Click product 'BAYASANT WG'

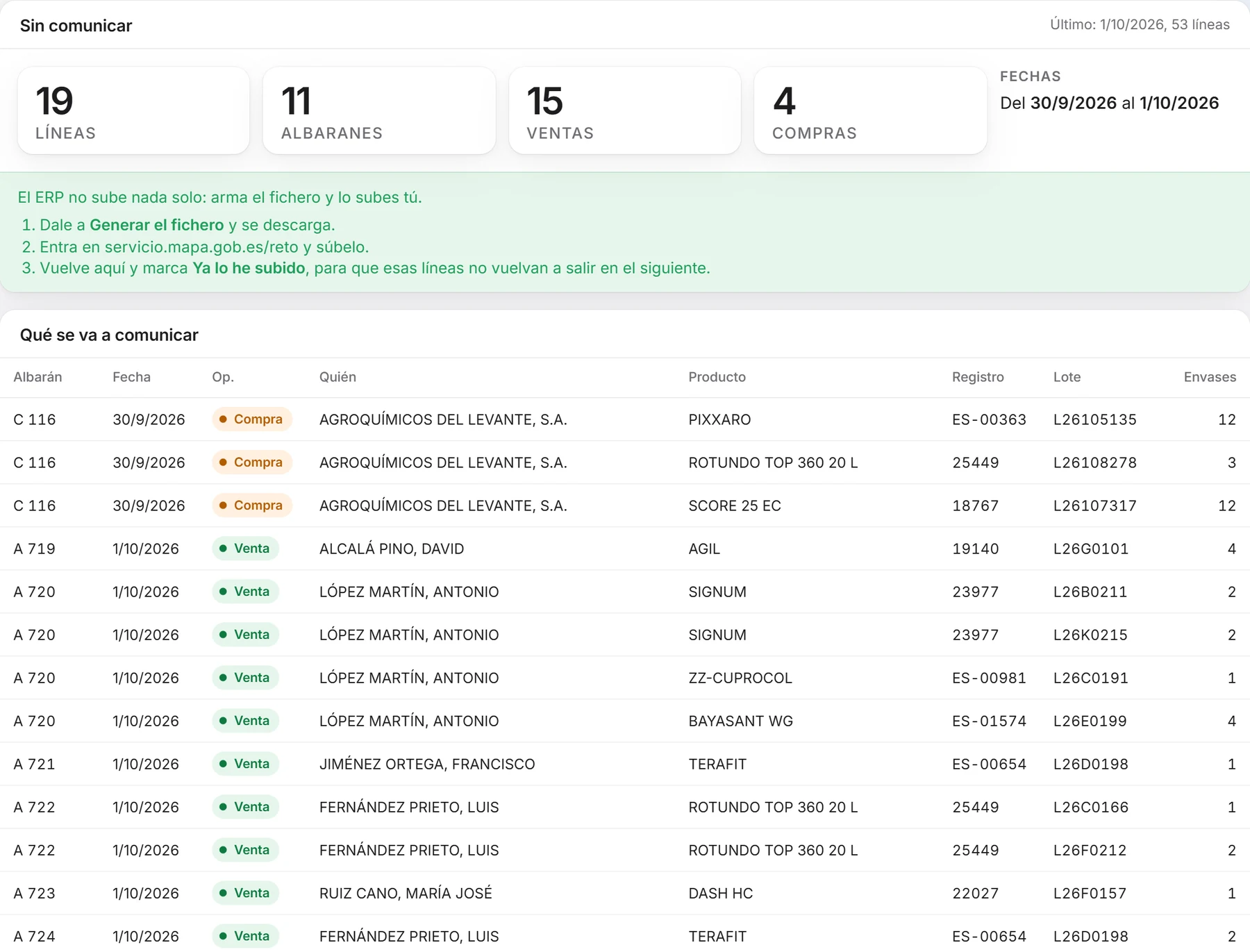pos(740,721)
